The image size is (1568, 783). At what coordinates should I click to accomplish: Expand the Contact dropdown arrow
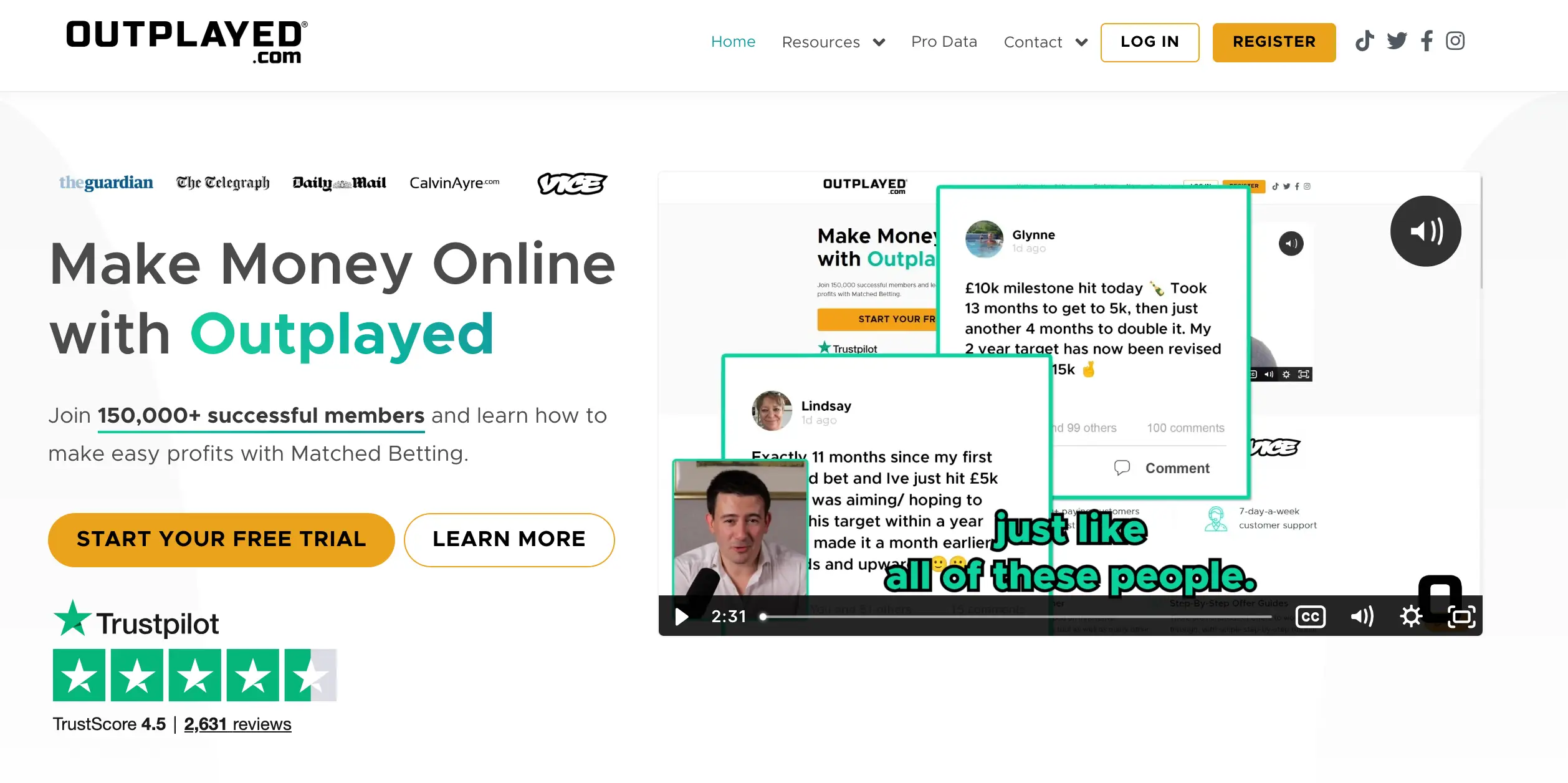pyautogui.click(x=1081, y=42)
